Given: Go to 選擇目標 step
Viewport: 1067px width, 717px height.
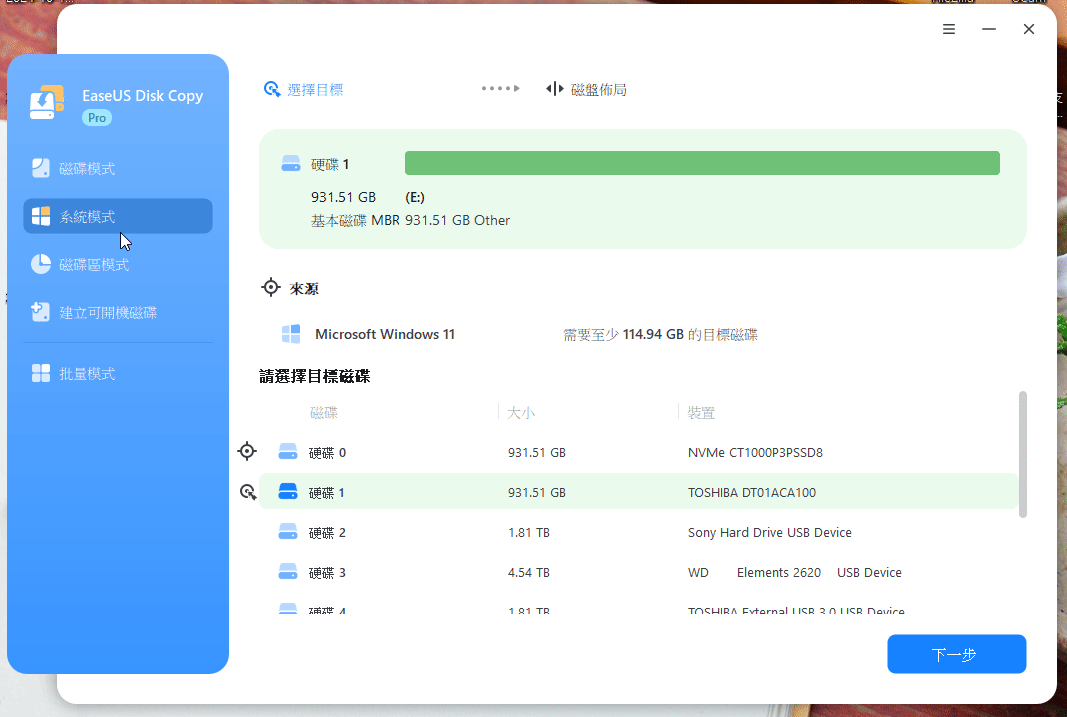Looking at the screenshot, I should point(315,90).
